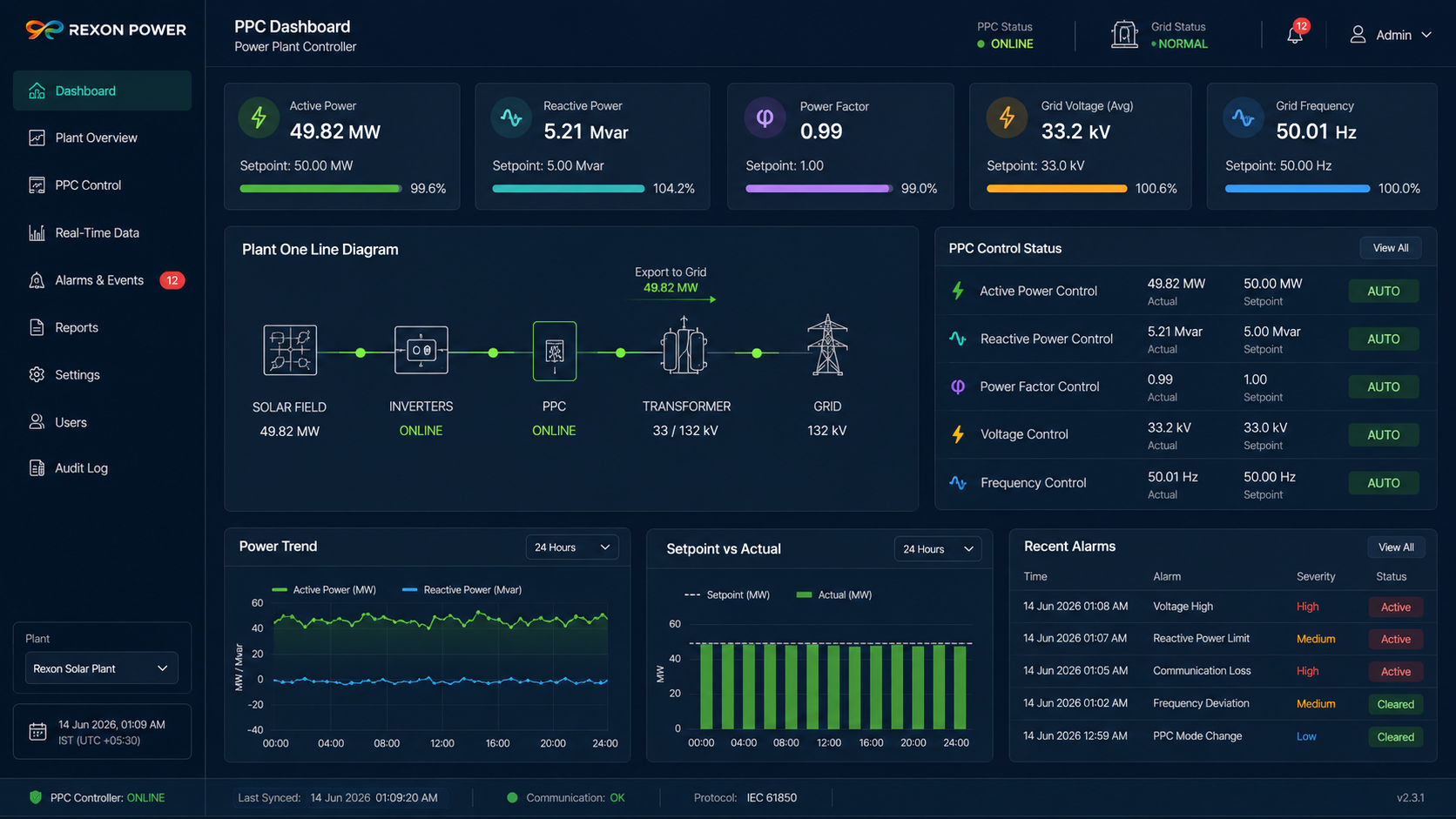Click the PPC Controller shield icon
Screen dimensions: 1456x819
coord(36,797)
